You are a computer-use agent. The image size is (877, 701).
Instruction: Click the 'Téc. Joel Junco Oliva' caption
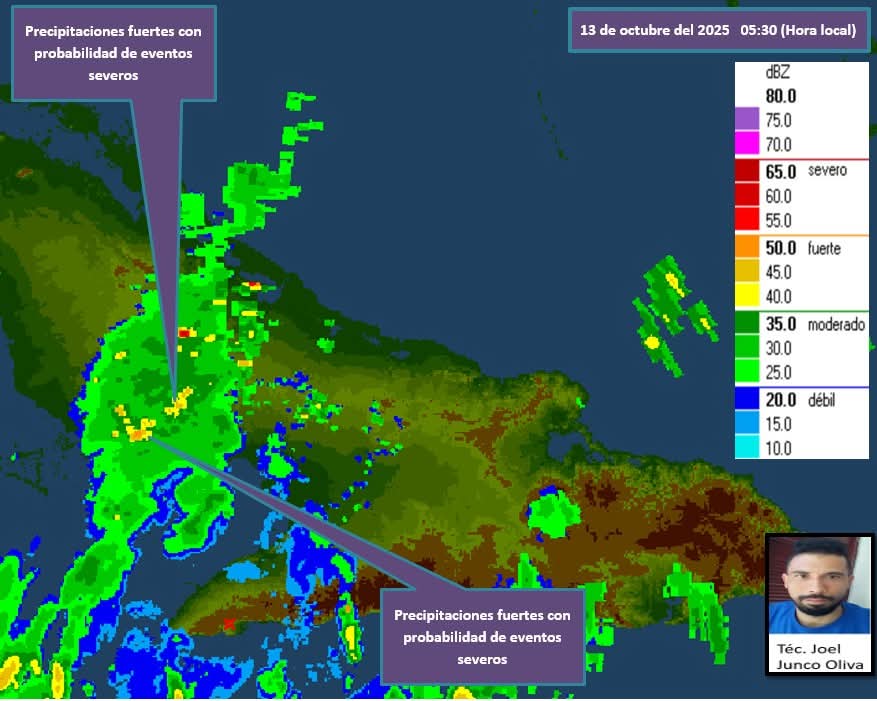coord(817,654)
